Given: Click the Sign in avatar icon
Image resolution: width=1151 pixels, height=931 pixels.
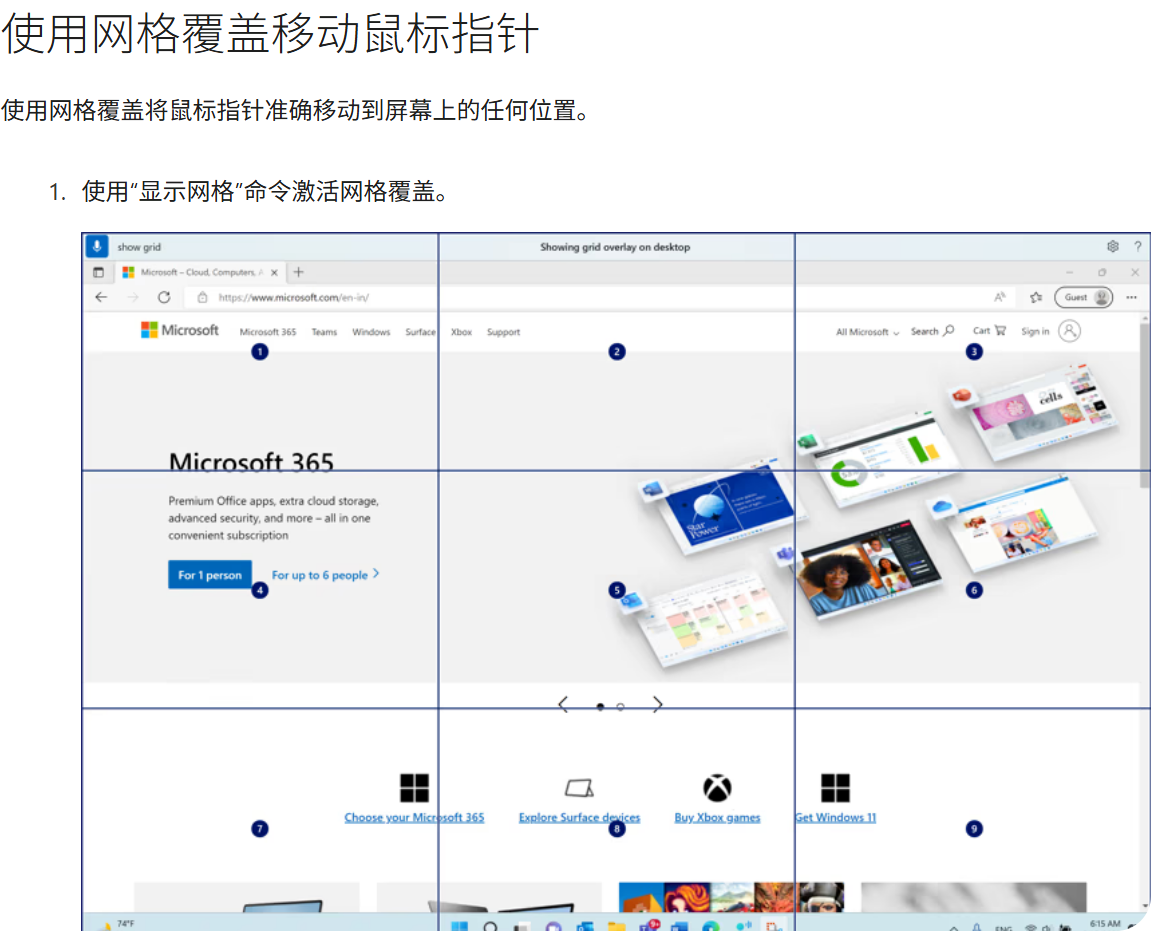Looking at the screenshot, I should point(1070,331).
